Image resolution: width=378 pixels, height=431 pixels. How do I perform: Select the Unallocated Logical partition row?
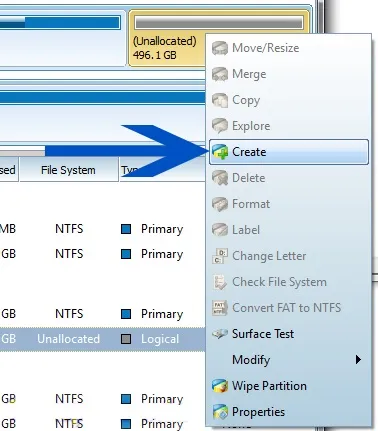[102, 339]
